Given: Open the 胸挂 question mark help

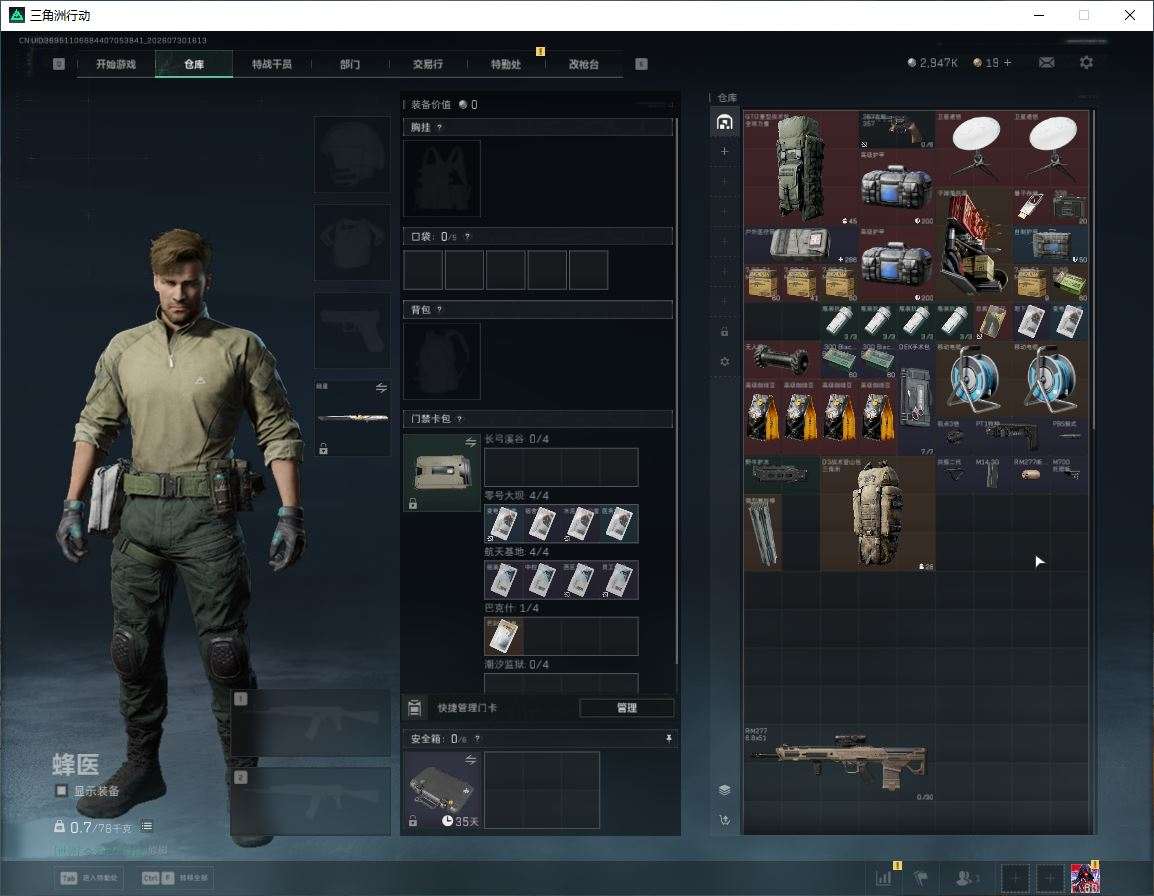Looking at the screenshot, I should (439, 127).
